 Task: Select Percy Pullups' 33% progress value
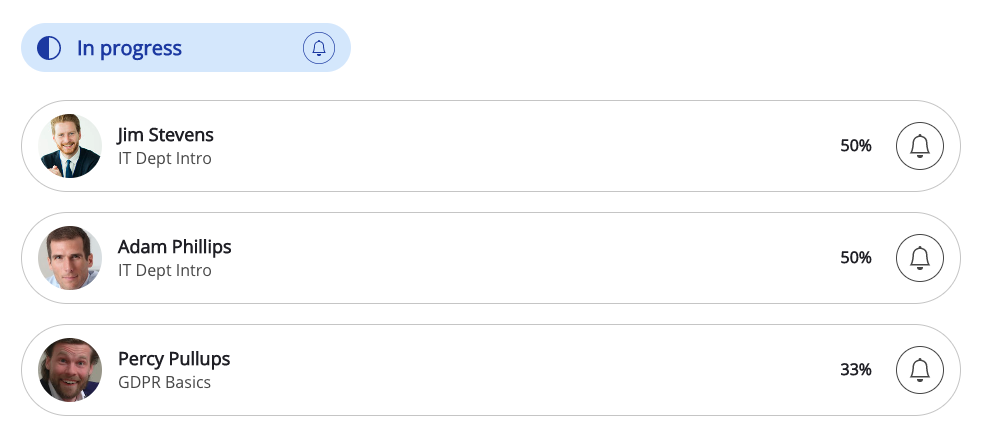(856, 370)
